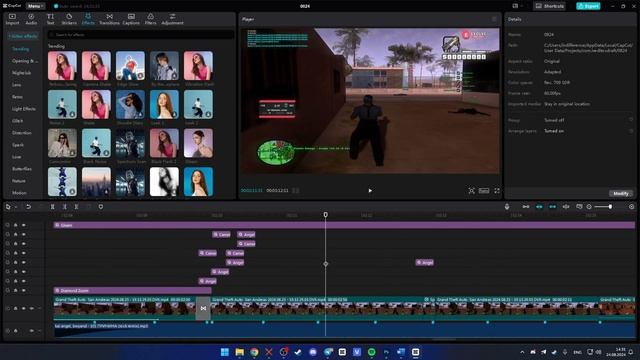Viewport: 640px width, 360px height.
Task: Open the Adjustment tab
Action: tap(172, 19)
